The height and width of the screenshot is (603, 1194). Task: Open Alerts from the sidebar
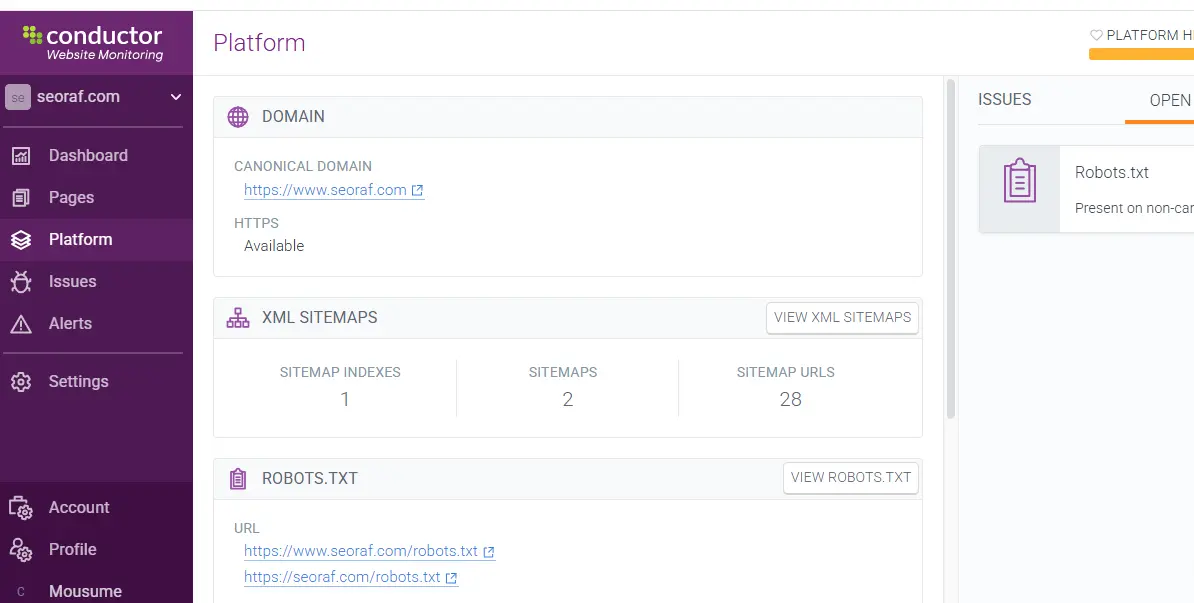tap(70, 323)
